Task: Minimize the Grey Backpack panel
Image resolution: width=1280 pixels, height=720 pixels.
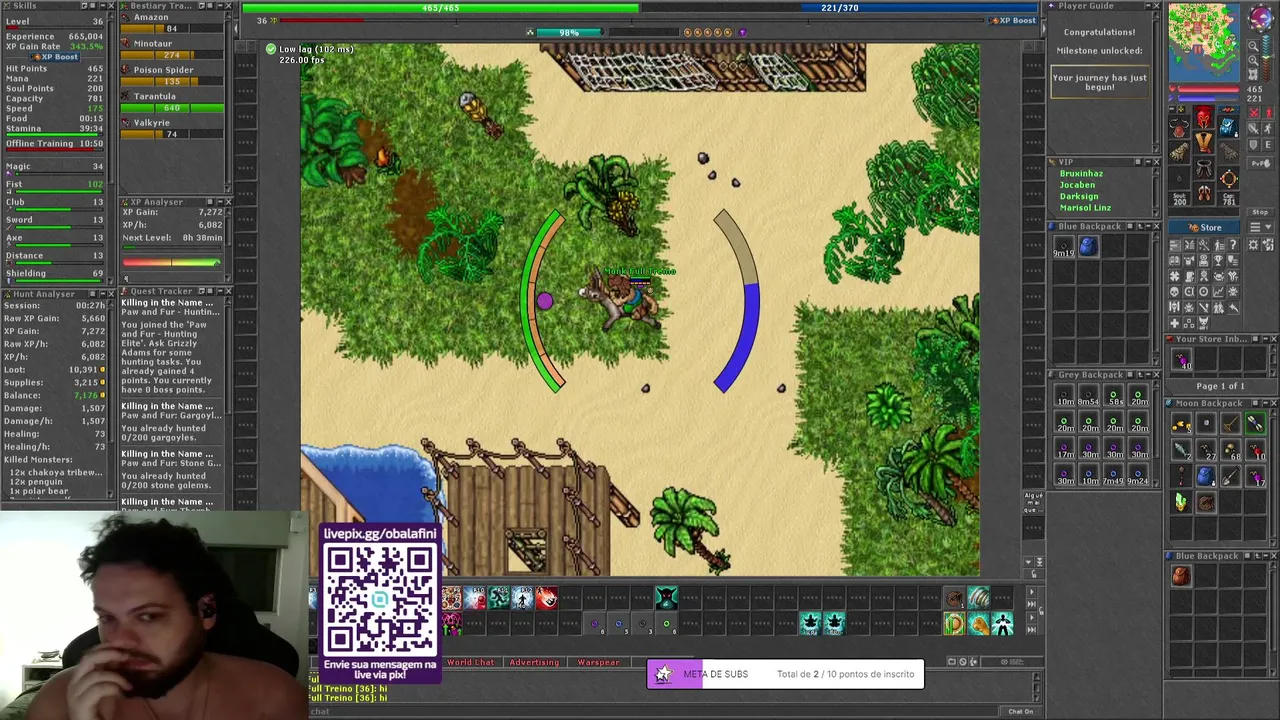Action: [1148, 375]
